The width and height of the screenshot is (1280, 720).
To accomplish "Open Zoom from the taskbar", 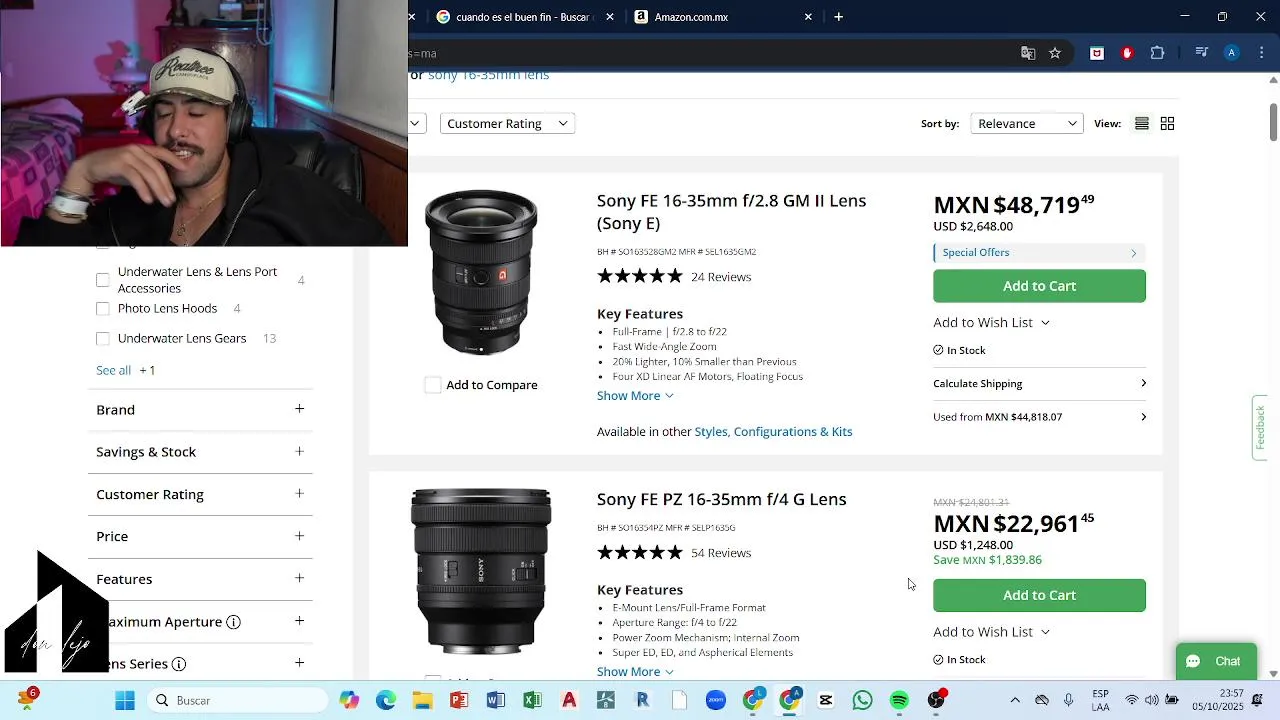I will [716, 700].
